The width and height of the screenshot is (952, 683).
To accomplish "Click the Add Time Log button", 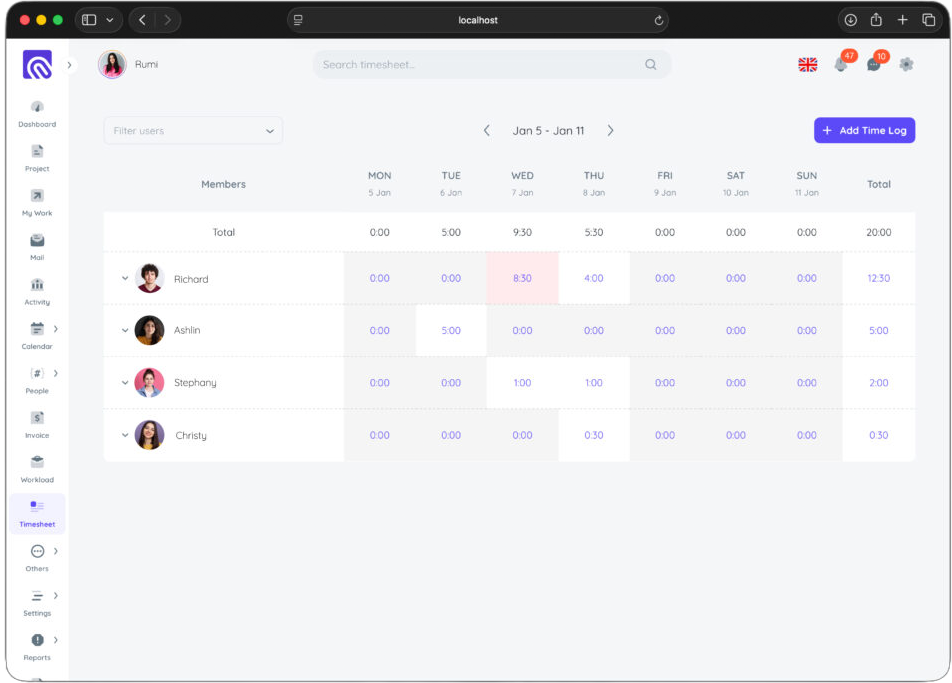I will (865, 131).
